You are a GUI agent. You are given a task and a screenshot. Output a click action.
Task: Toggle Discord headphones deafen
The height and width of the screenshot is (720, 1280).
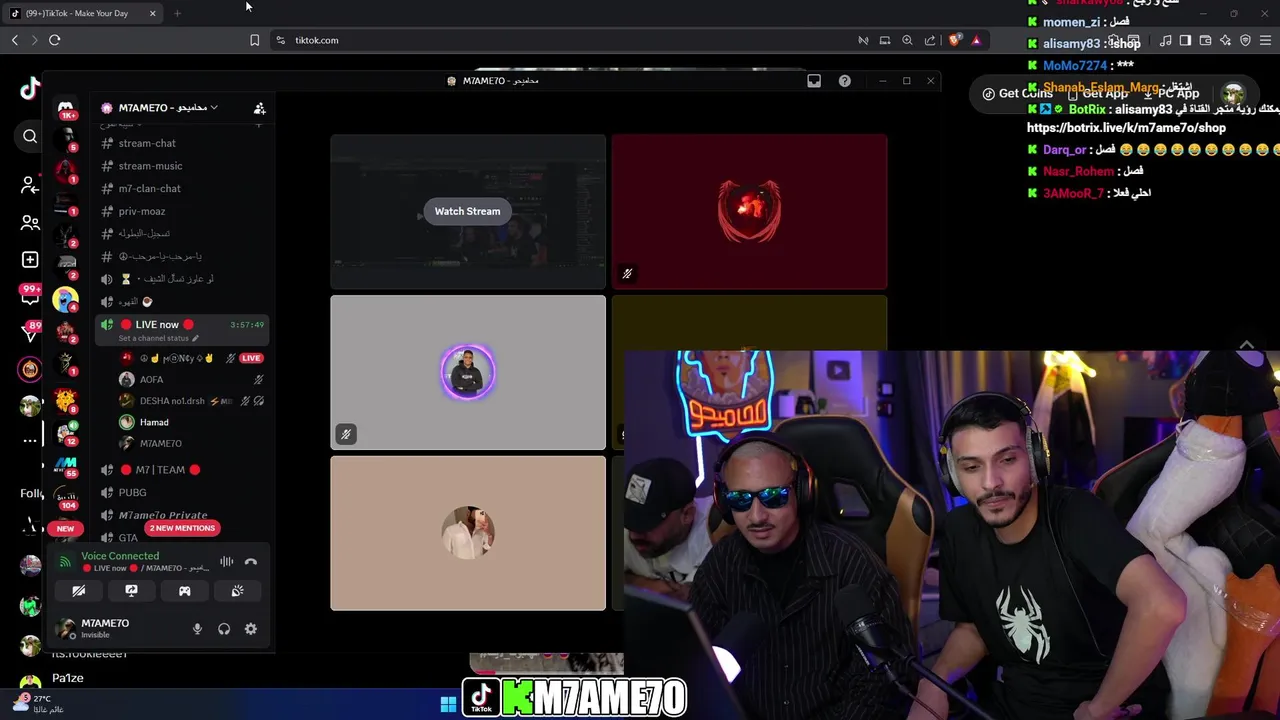tap(224, 629)
